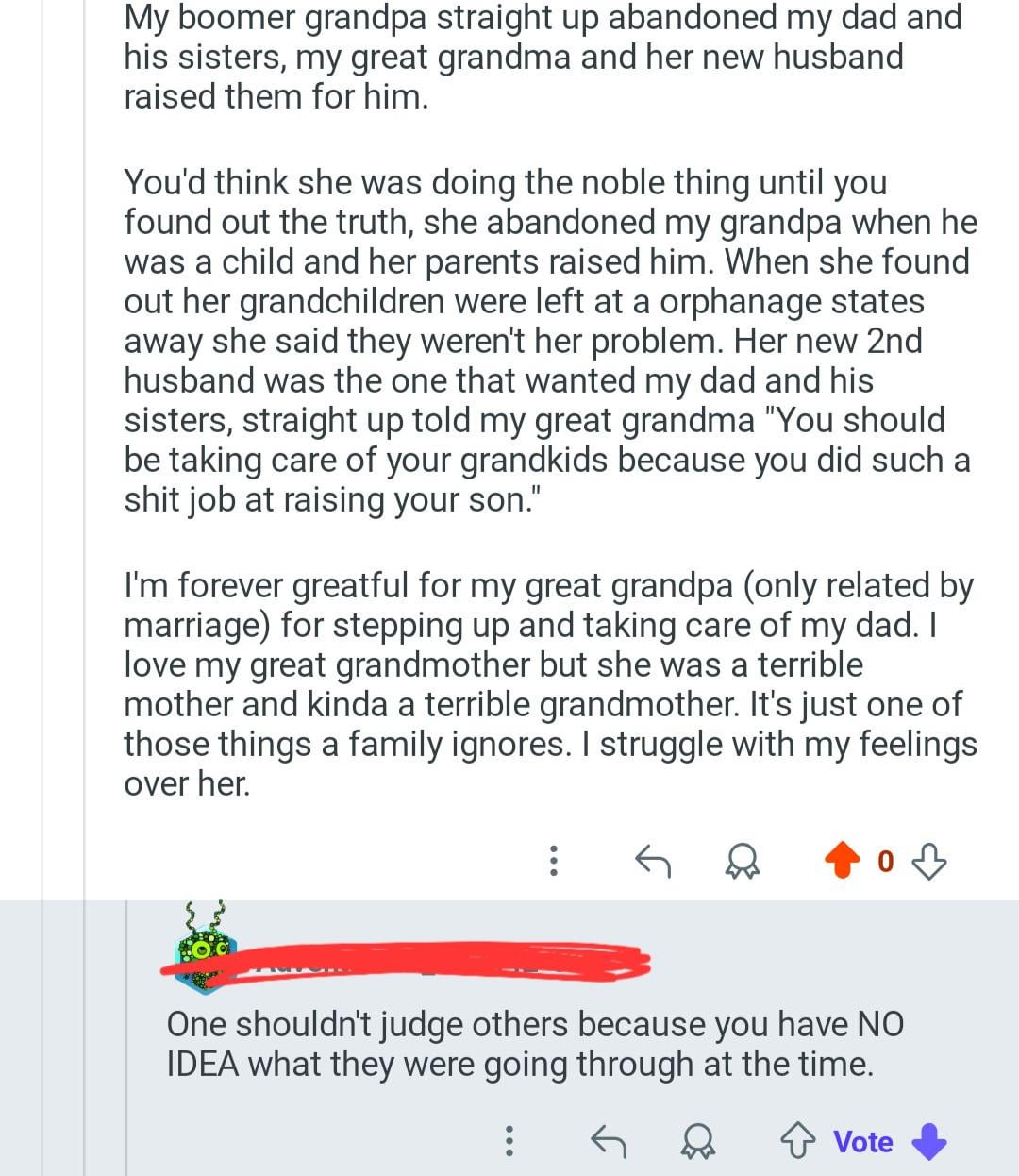Reply to the boomer grandpa comment

(x=652, y=860)
